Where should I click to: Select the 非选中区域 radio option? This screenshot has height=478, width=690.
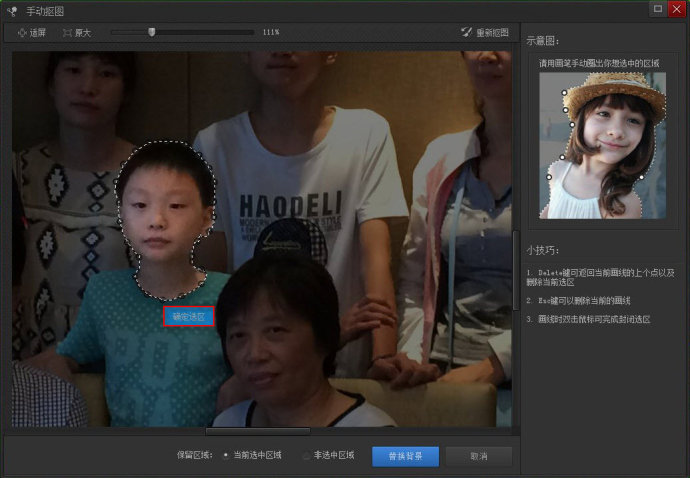click(329, 455)
